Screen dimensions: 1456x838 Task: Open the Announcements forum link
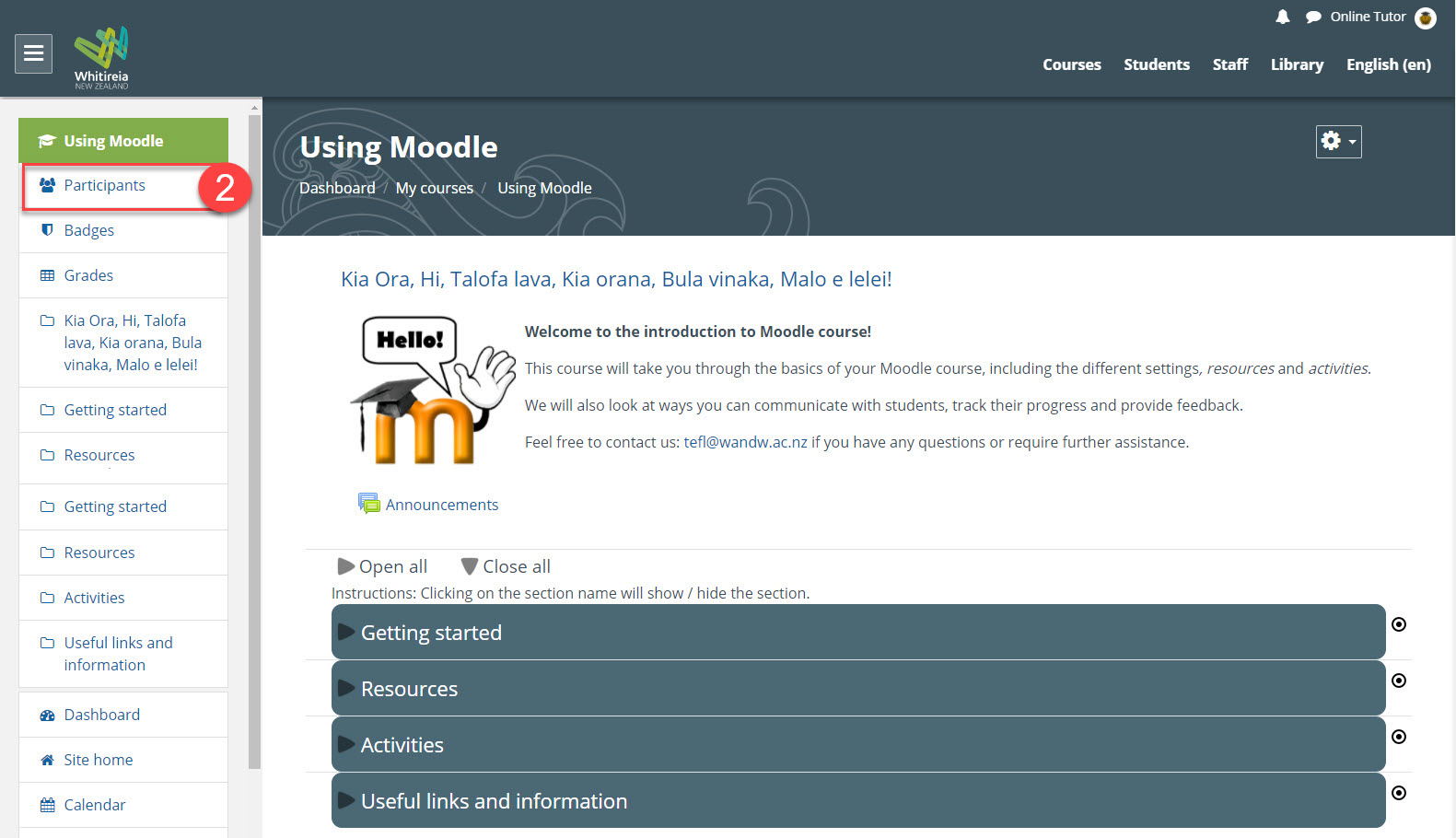point(442,505)
